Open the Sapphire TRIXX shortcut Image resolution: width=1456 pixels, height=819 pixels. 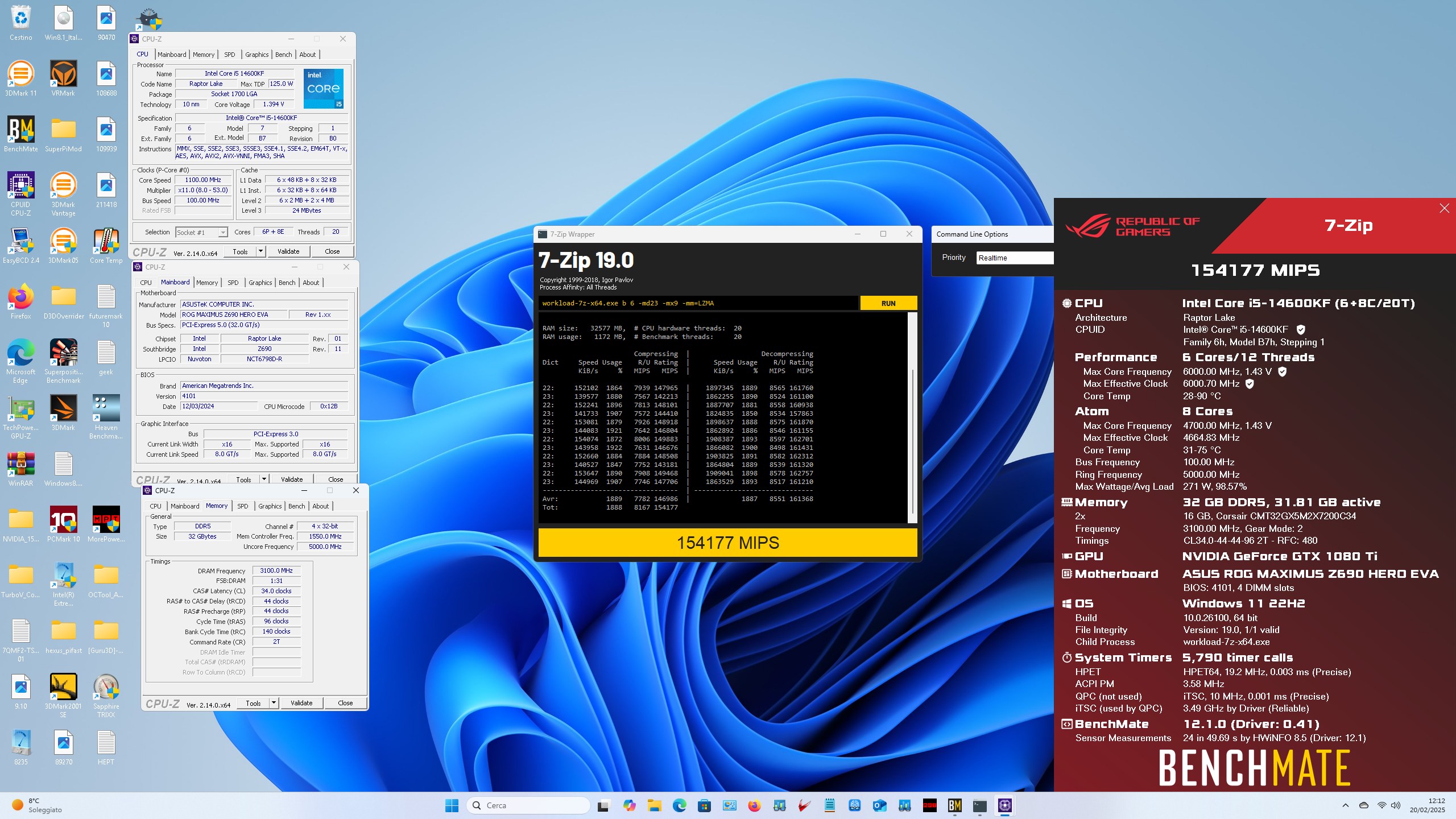[x=106, y=695]
